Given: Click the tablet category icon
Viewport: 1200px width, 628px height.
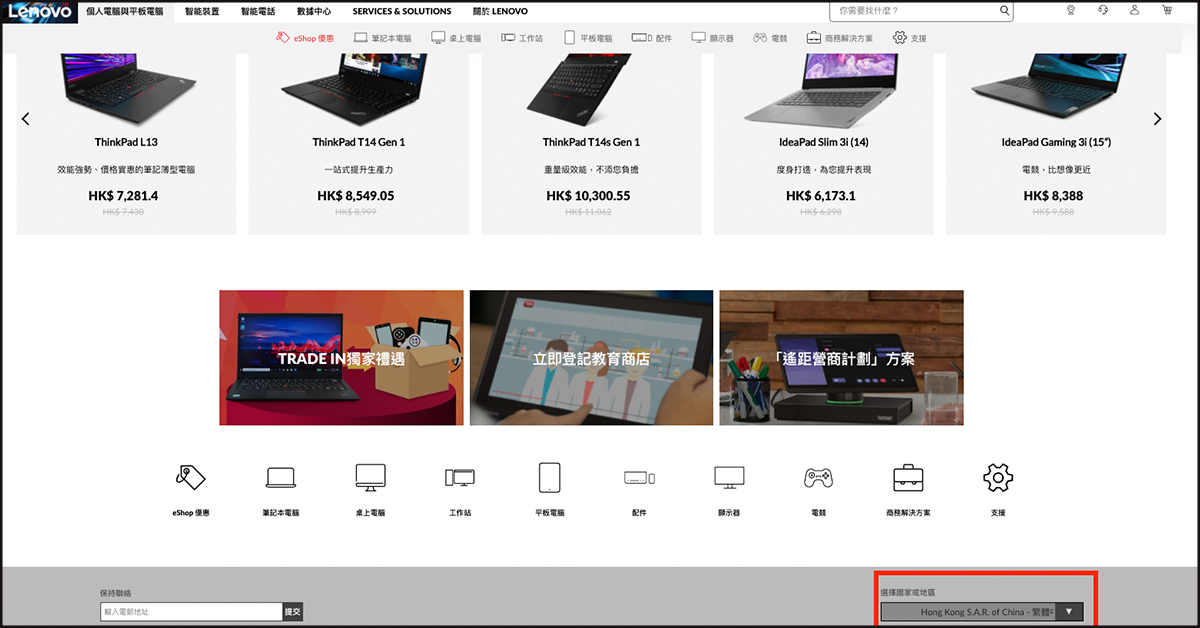Looking at the screenshot, I should click(550, 477).
